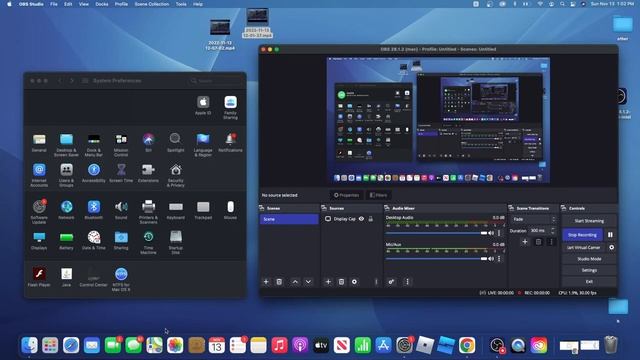The width and height of the screenshot is (640, 360).
Task: Click Exit button in Controls
Action: pos(589,282)
